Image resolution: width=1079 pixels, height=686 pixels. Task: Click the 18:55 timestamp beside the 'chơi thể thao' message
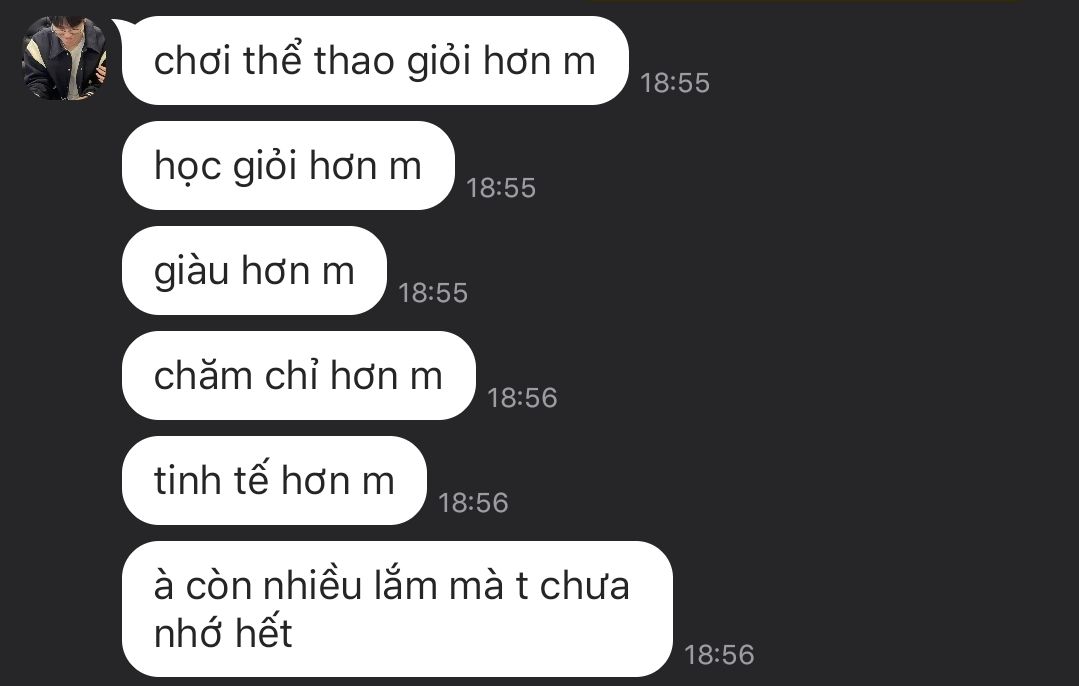(675, 83)
